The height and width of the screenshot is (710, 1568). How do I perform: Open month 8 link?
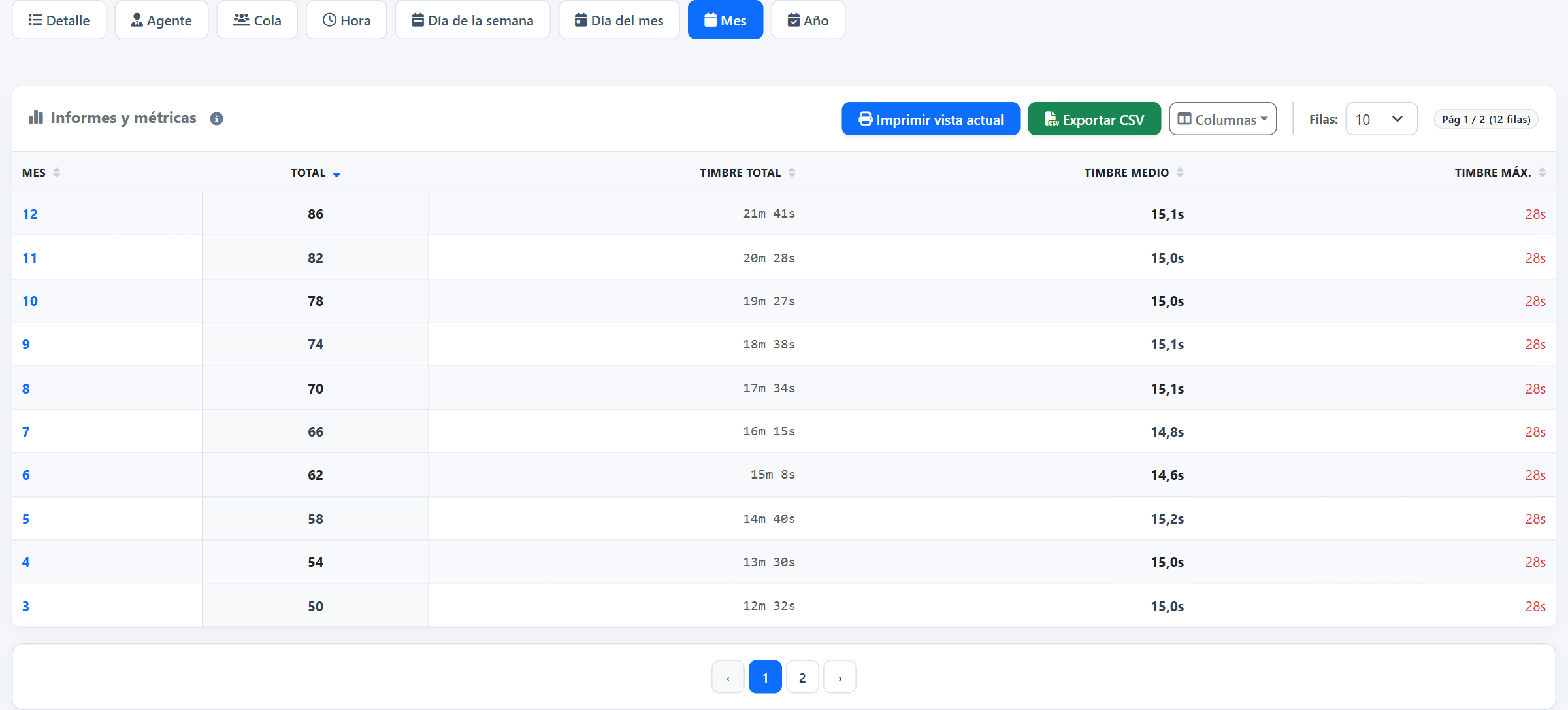(x=26, y=389)
